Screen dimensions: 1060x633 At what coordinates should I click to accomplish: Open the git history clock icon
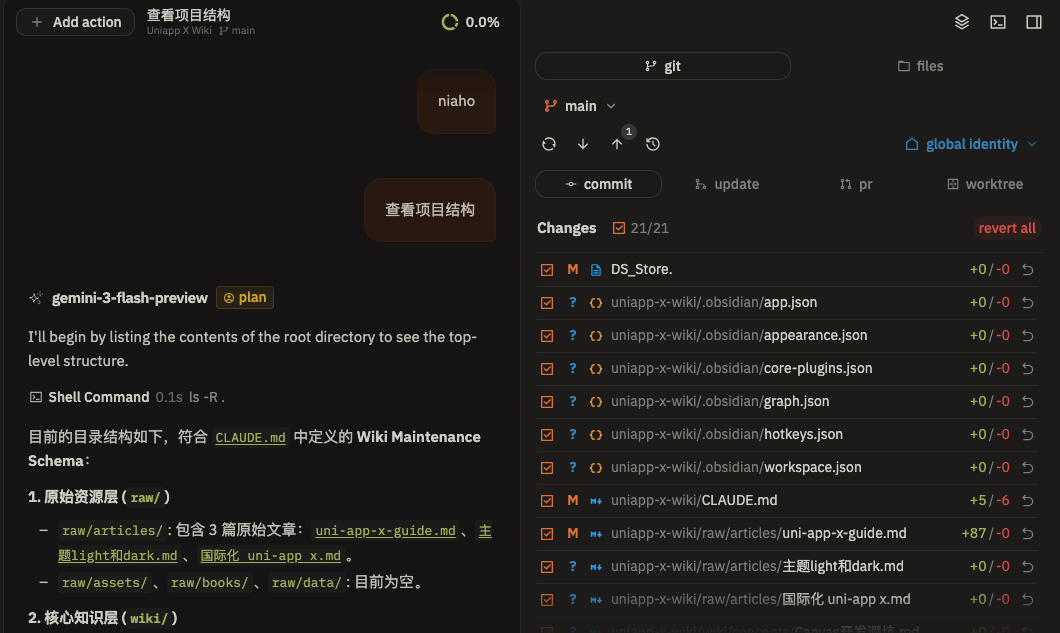click(652, 144)
